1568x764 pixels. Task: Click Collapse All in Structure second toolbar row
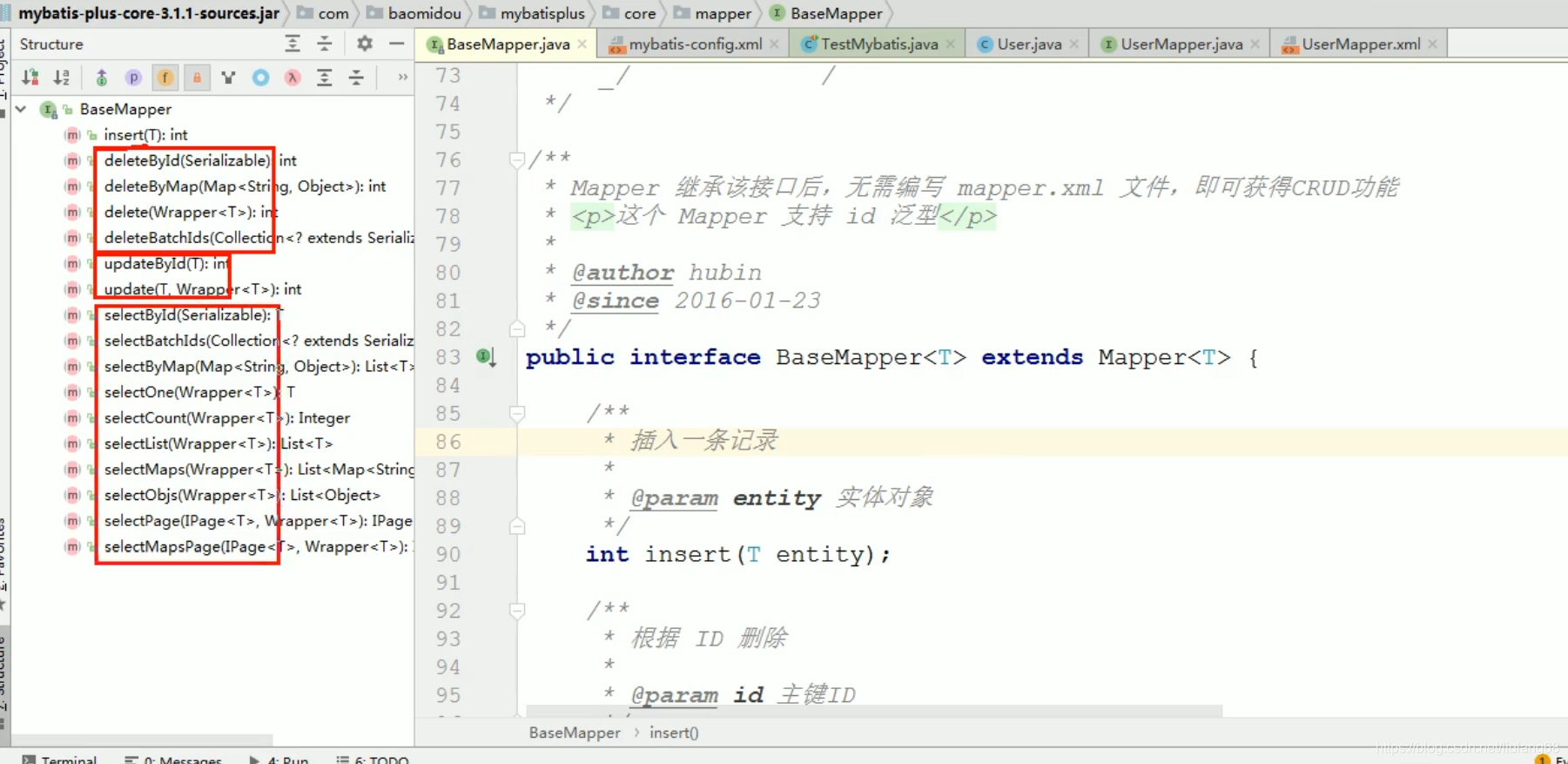point(356,78)
